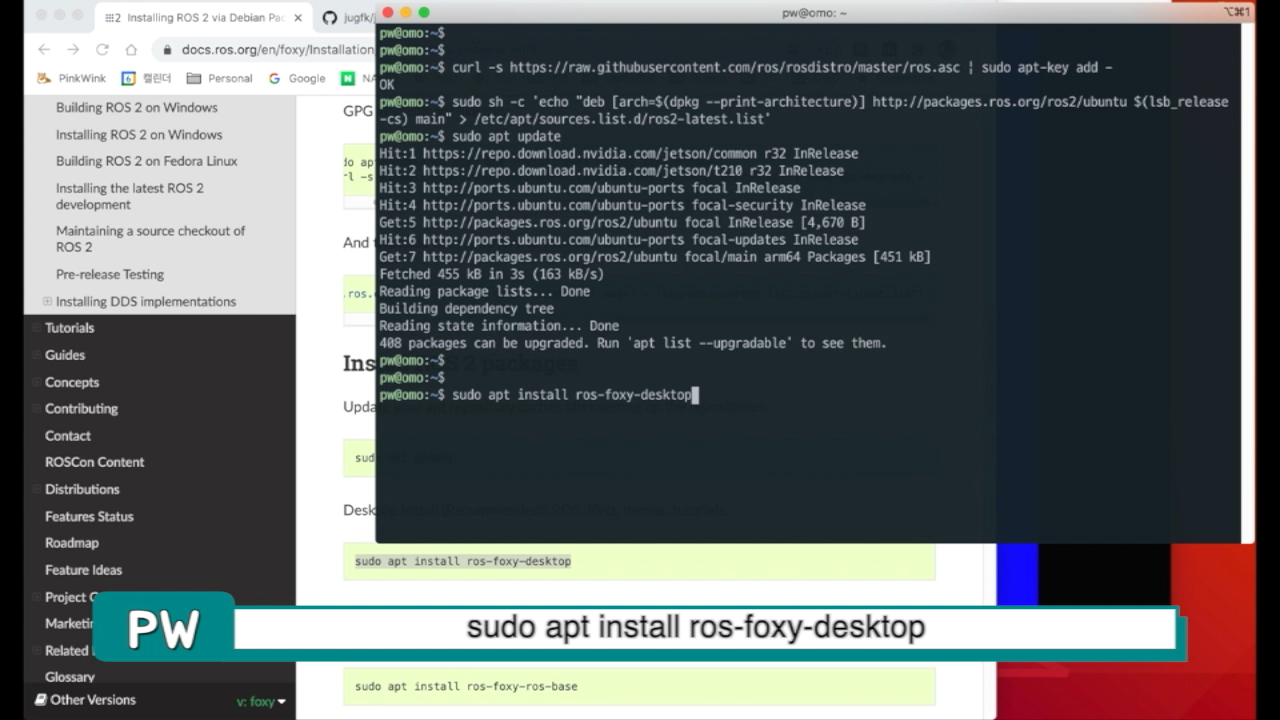Open the green N Naver bookmark
Screen dimensions: 1280x720
pyautogui.click(x=347, y=78)
